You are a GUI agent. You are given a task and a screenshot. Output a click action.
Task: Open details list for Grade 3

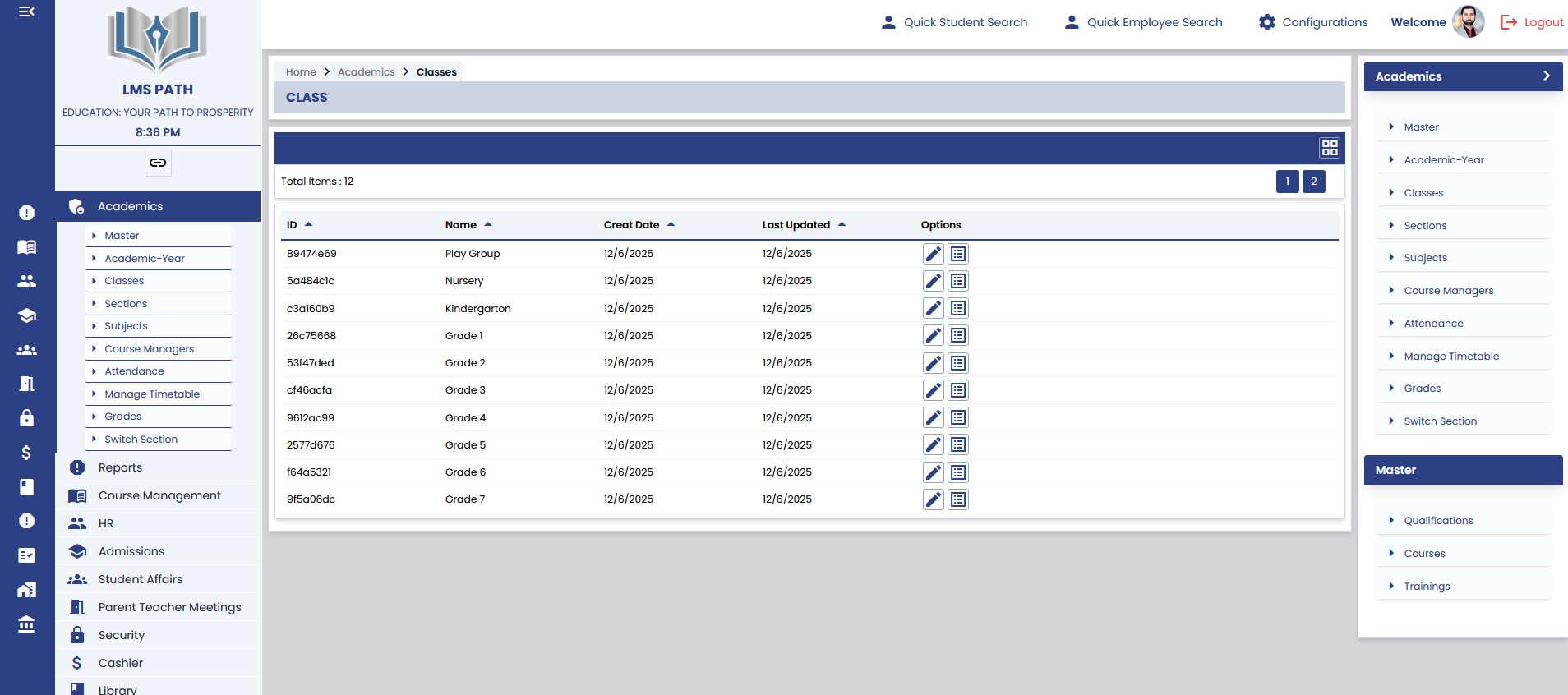pos(958,390)
